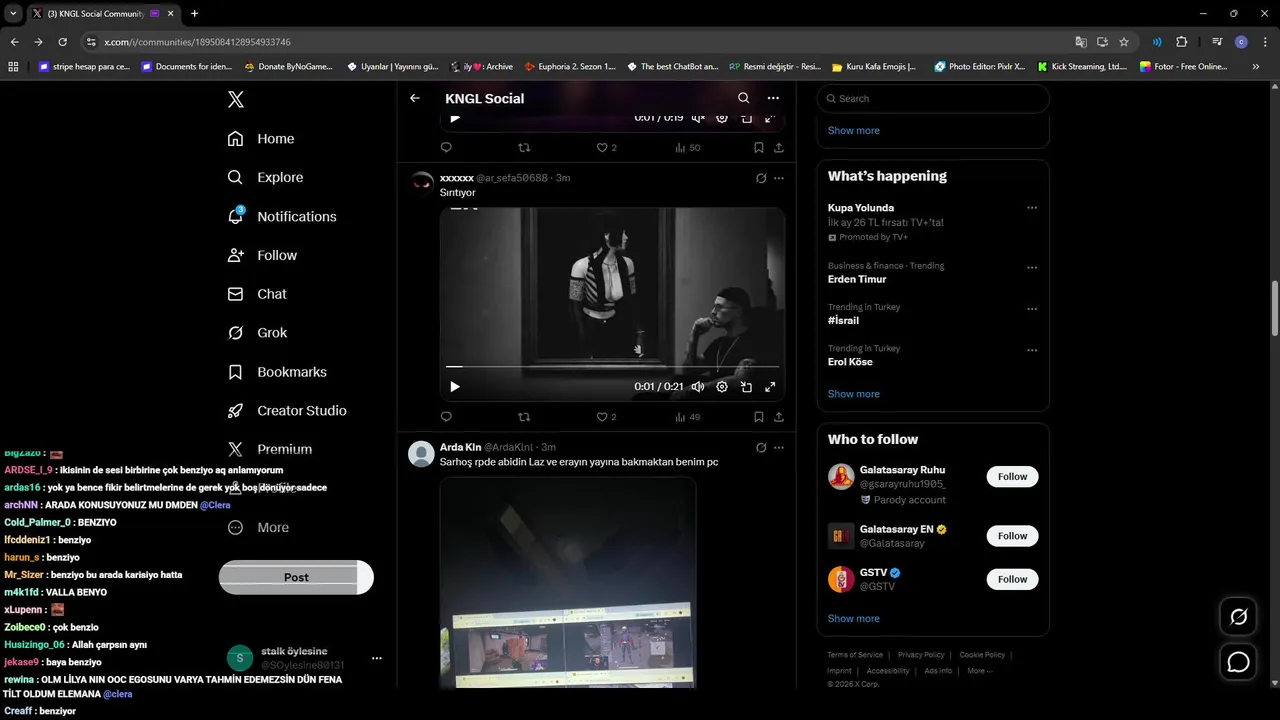
Task: Click the sidebar Post button
Action: click(296, 577)
